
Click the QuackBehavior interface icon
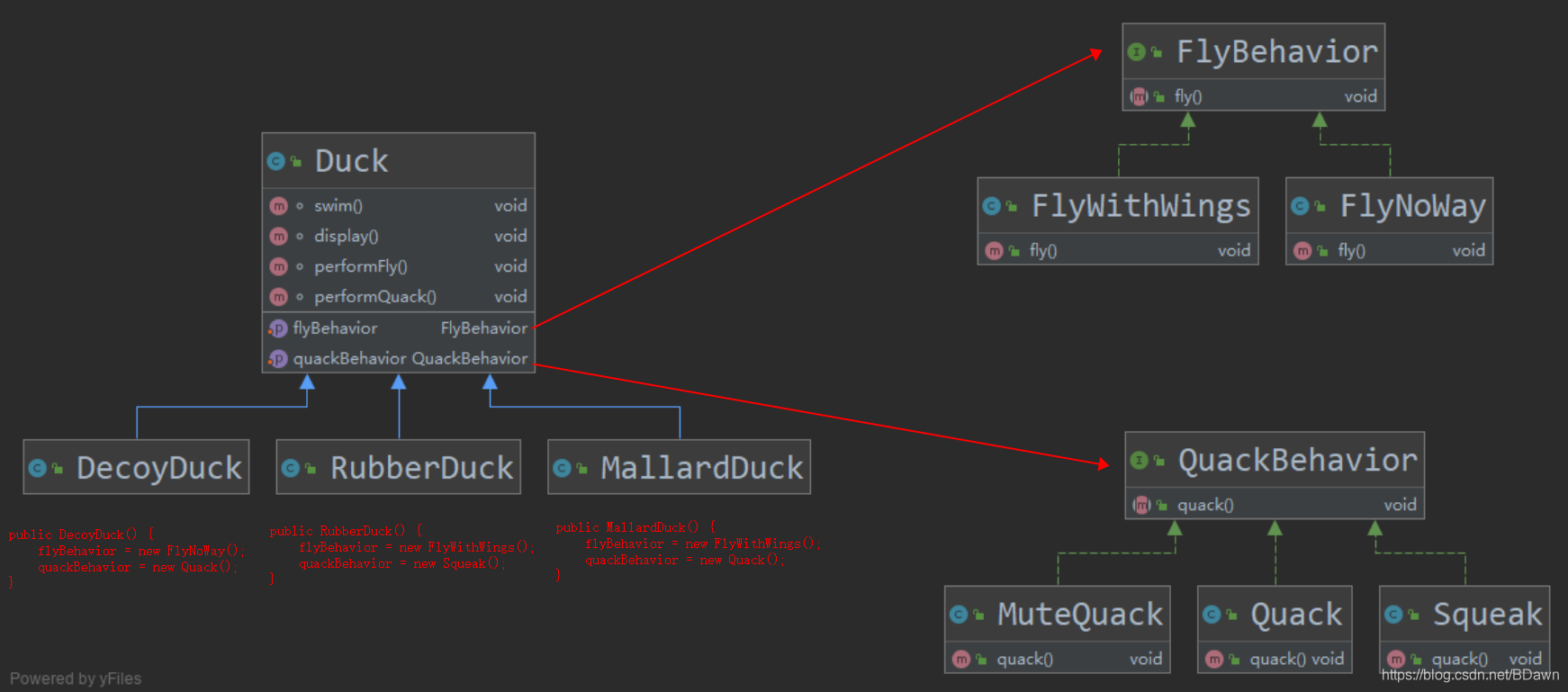1140,461
